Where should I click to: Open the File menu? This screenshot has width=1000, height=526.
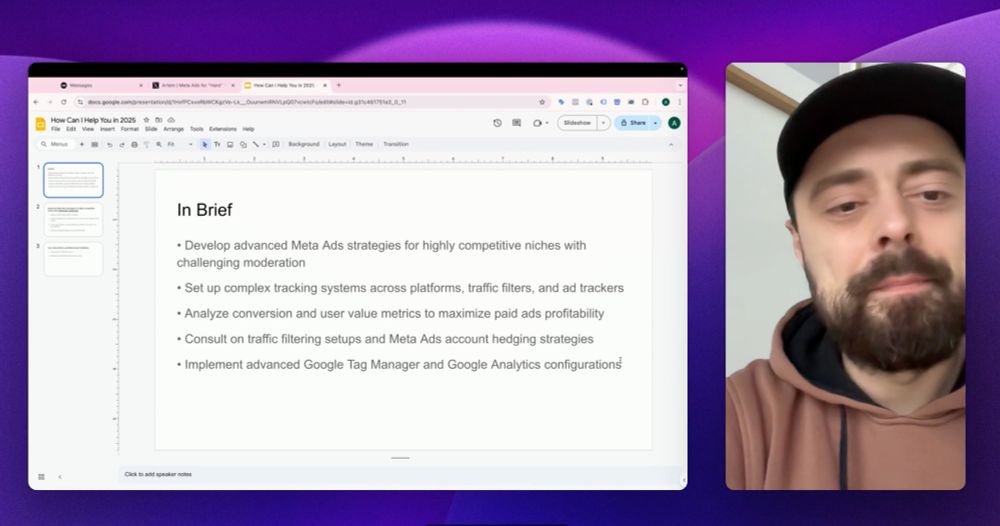point(55,129)
